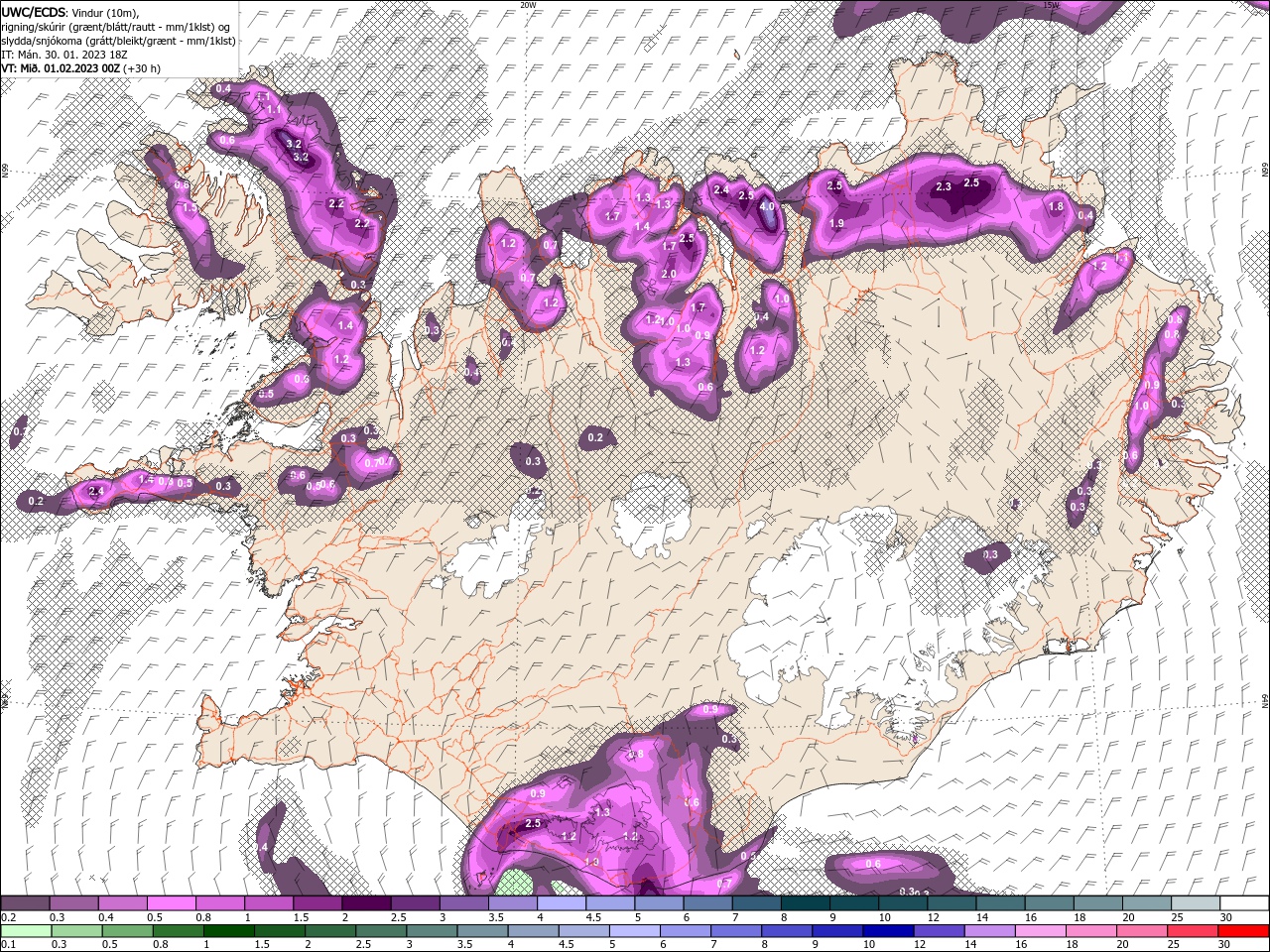Click the white upper legend swatch at 30
Screen dimensions: 1270x952
(x=1244, y=903)
